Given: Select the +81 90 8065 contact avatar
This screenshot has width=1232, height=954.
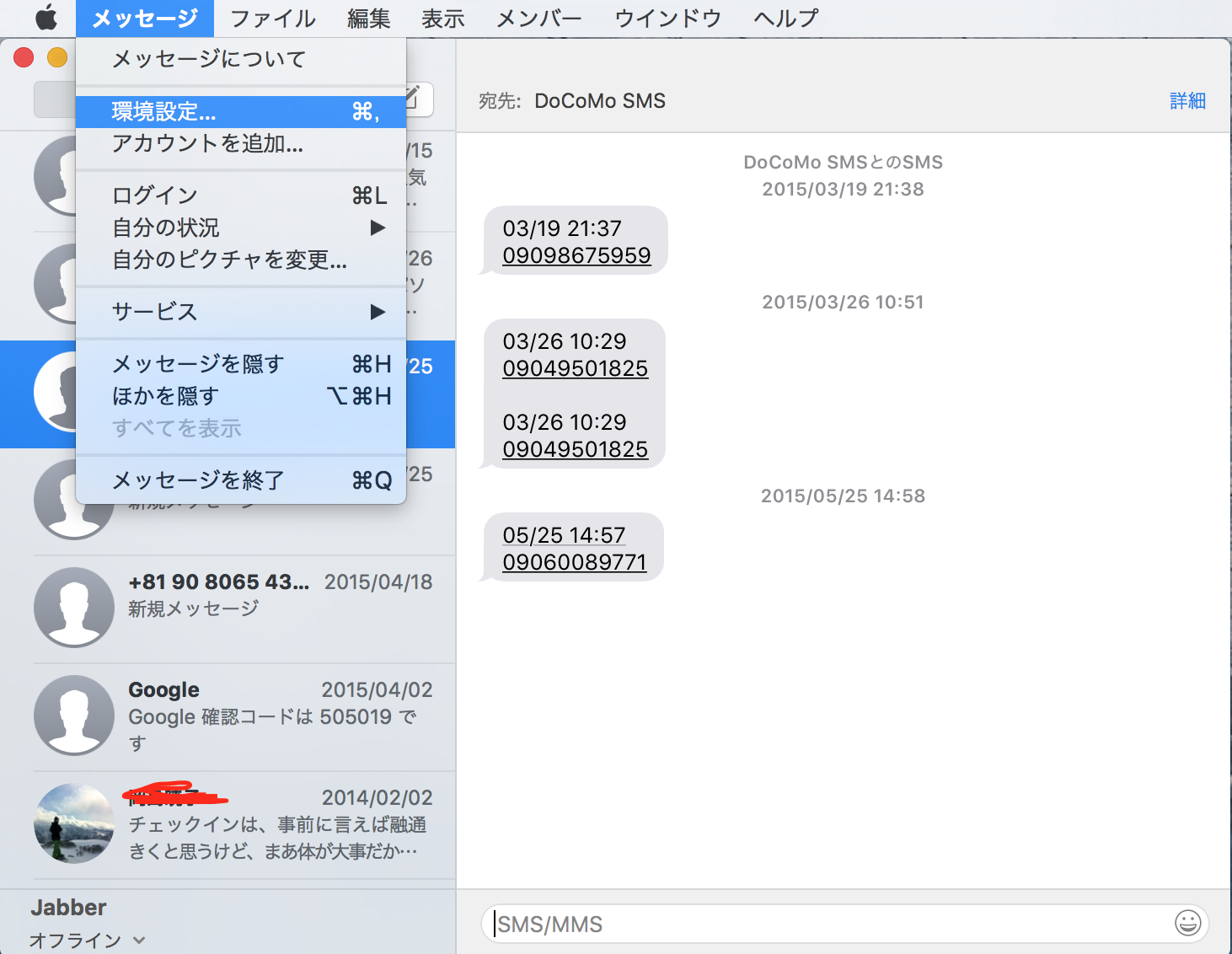Looking at the screenshot, I should [x=74, y=608].
